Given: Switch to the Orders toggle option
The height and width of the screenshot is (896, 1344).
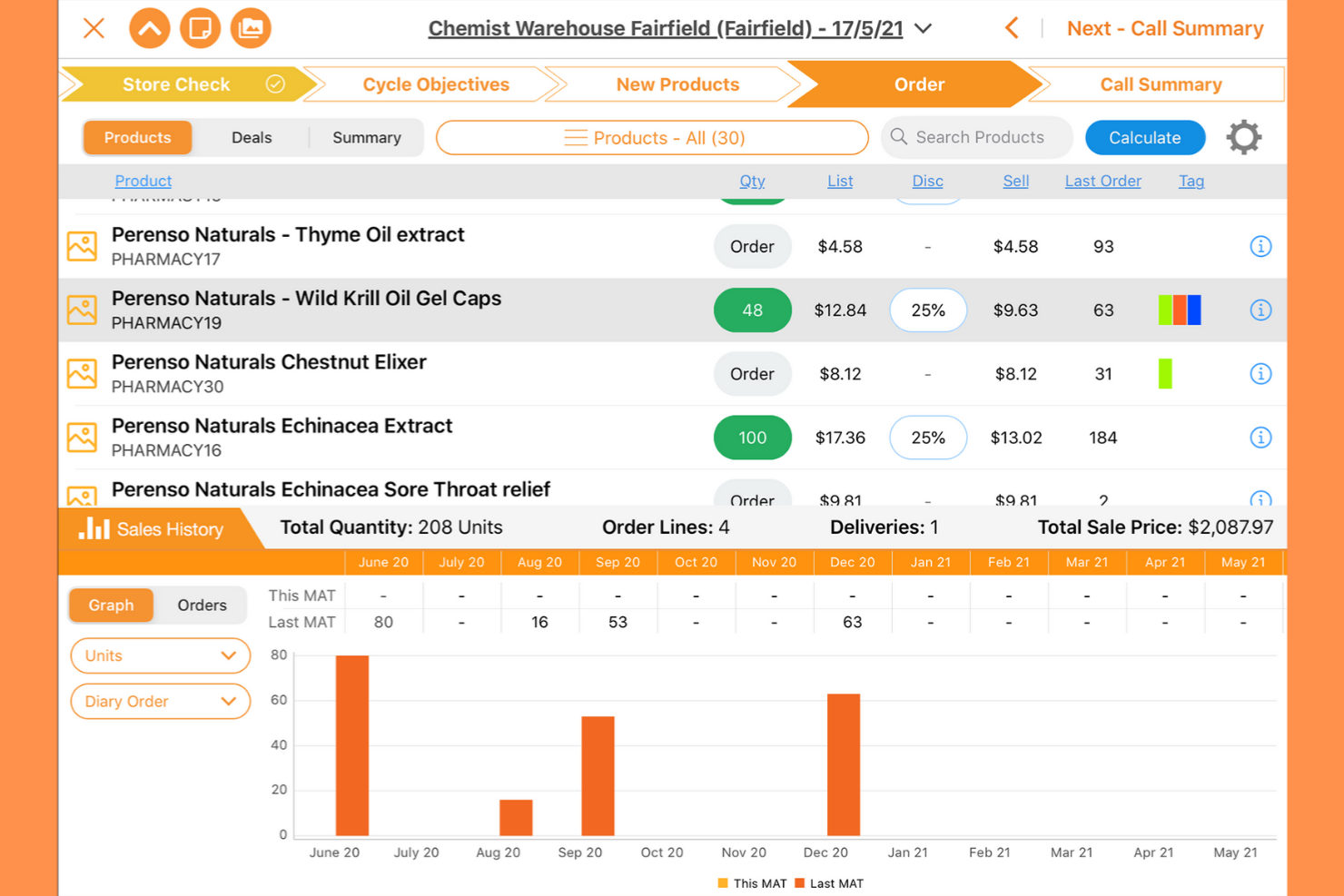Looking at the screenshot, I should pos(201,605).
